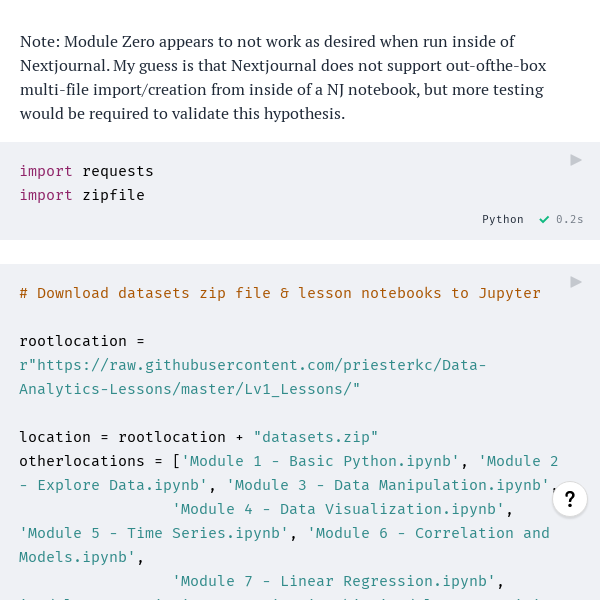The width and height of the screenshot is (600, 600).
Task: Click 'Module 4 - Data Visualization.ipynb' string
Action: 339,509
